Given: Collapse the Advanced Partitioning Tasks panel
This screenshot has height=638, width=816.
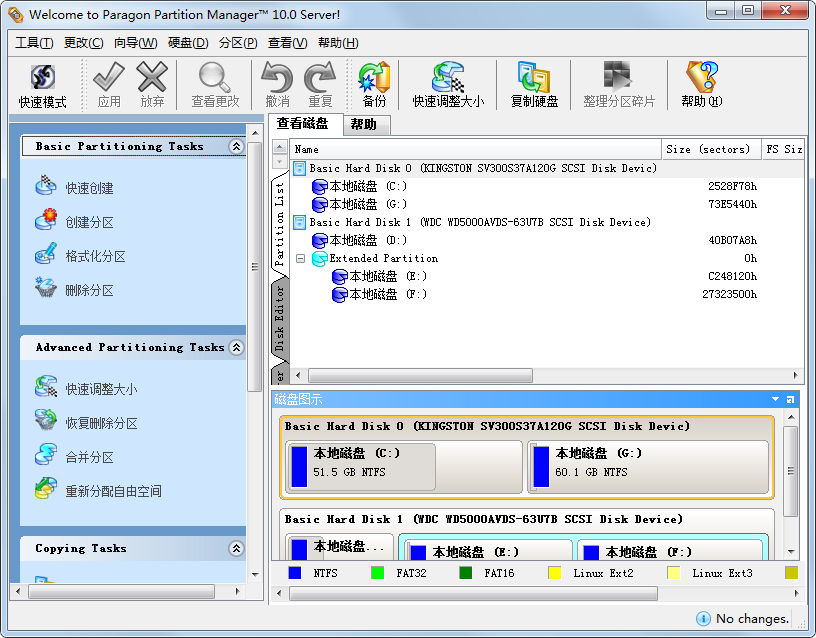Looking at the screenshot, I should click(236, 348).
